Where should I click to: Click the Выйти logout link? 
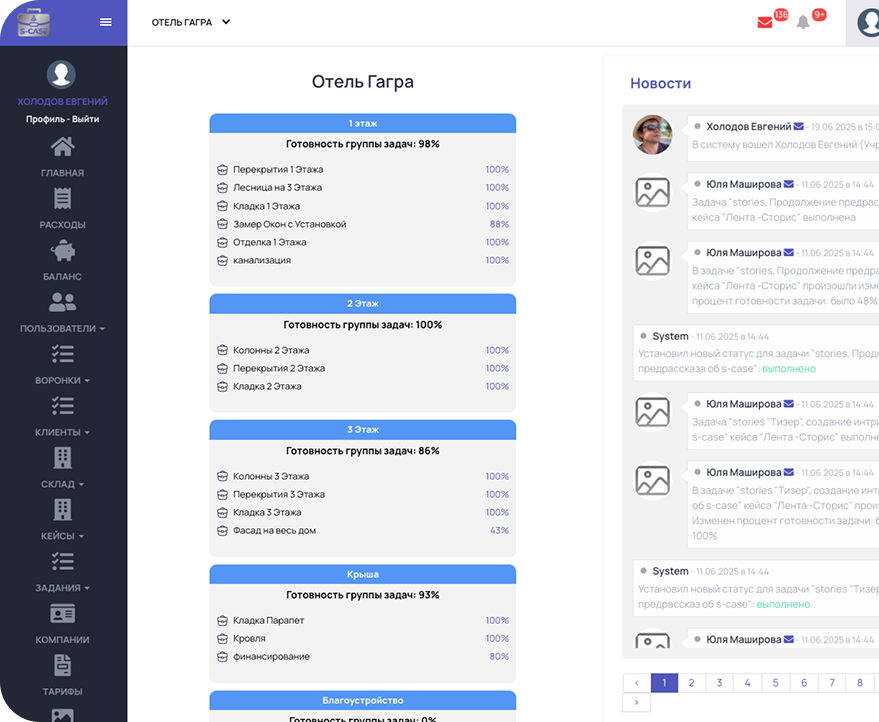[86, 119]
